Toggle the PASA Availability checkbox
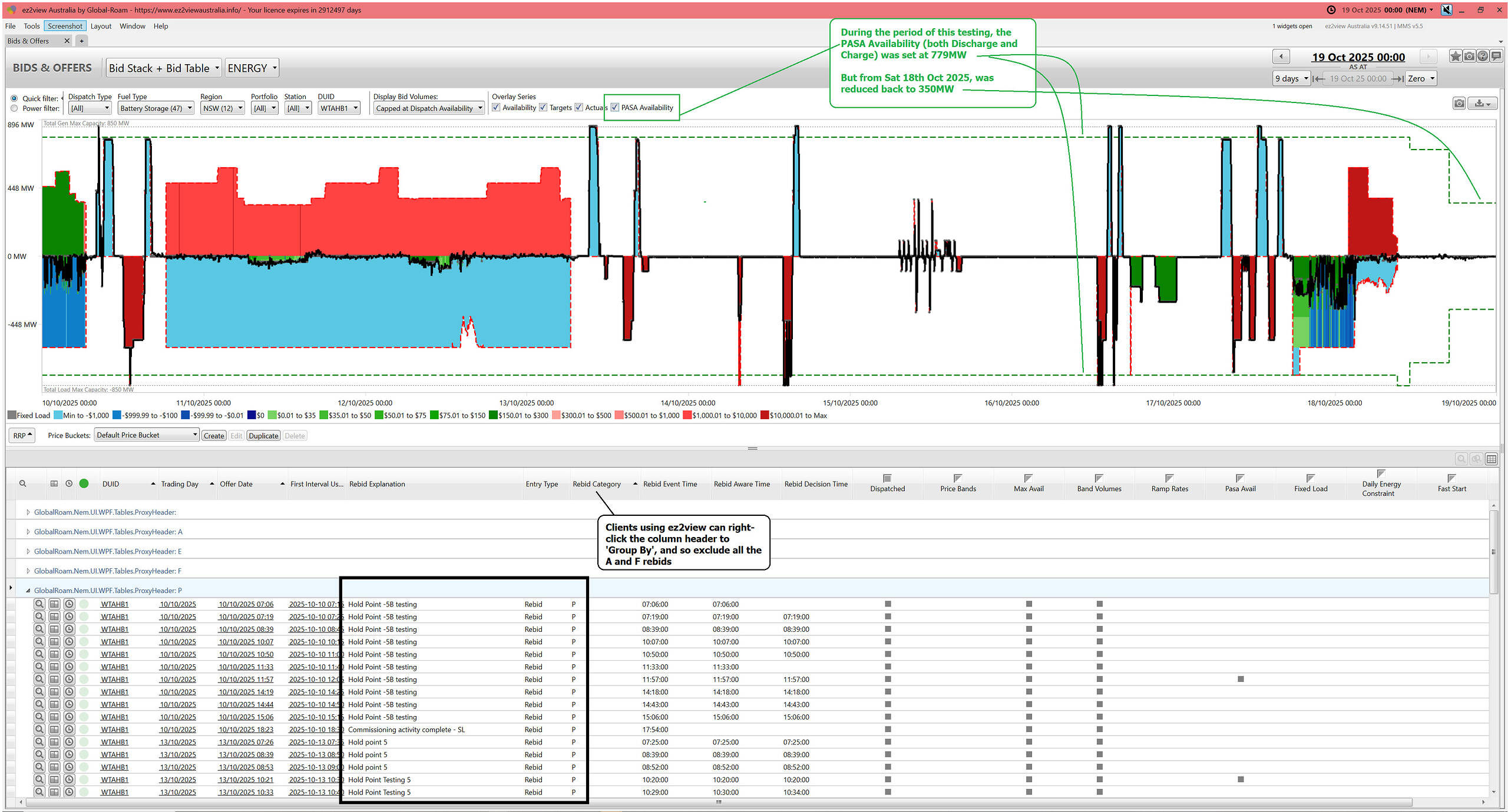The width and height of the screenshot is (1508, 812). [614, 107]
